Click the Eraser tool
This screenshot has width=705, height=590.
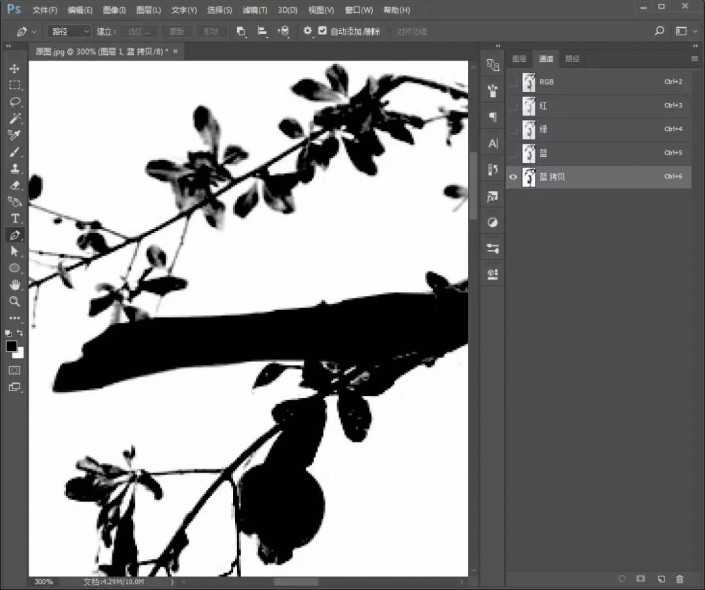pyautogui.click(x=15, y=185)
